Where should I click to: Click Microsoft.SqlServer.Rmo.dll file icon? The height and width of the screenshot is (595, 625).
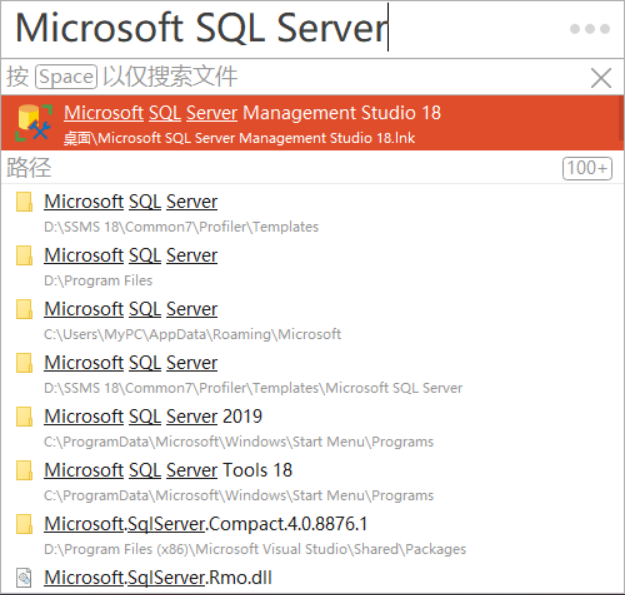point(25,578)
